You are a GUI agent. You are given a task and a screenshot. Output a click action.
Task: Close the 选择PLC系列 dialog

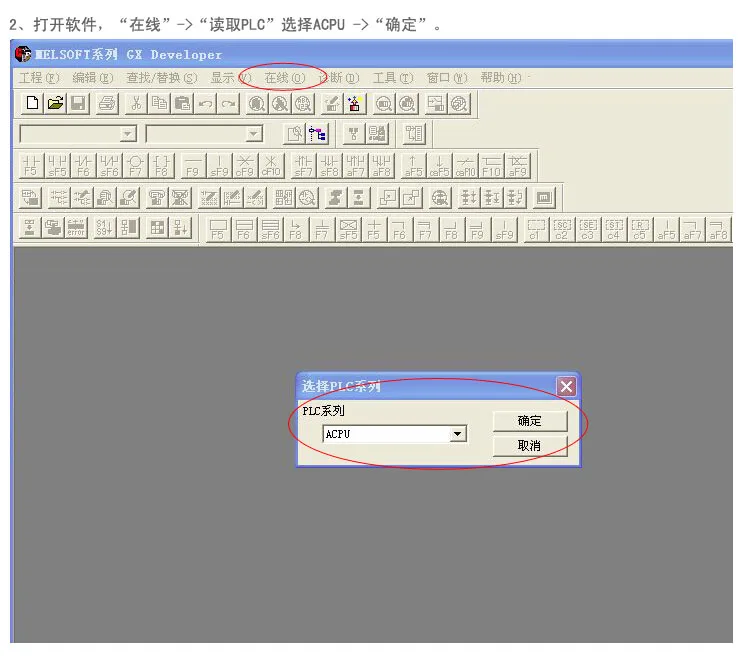566,386
